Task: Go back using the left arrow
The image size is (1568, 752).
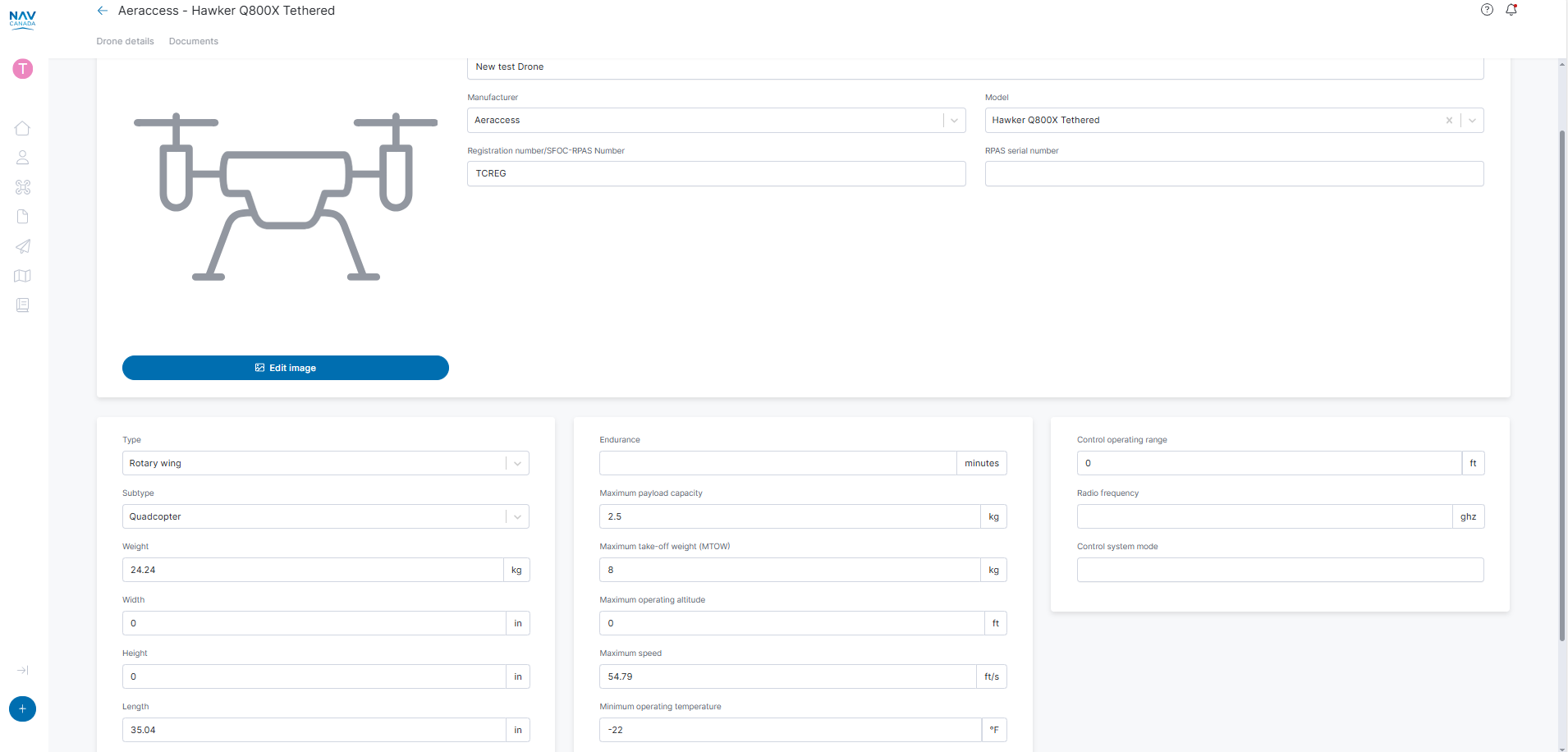Action: pos(103,11)
